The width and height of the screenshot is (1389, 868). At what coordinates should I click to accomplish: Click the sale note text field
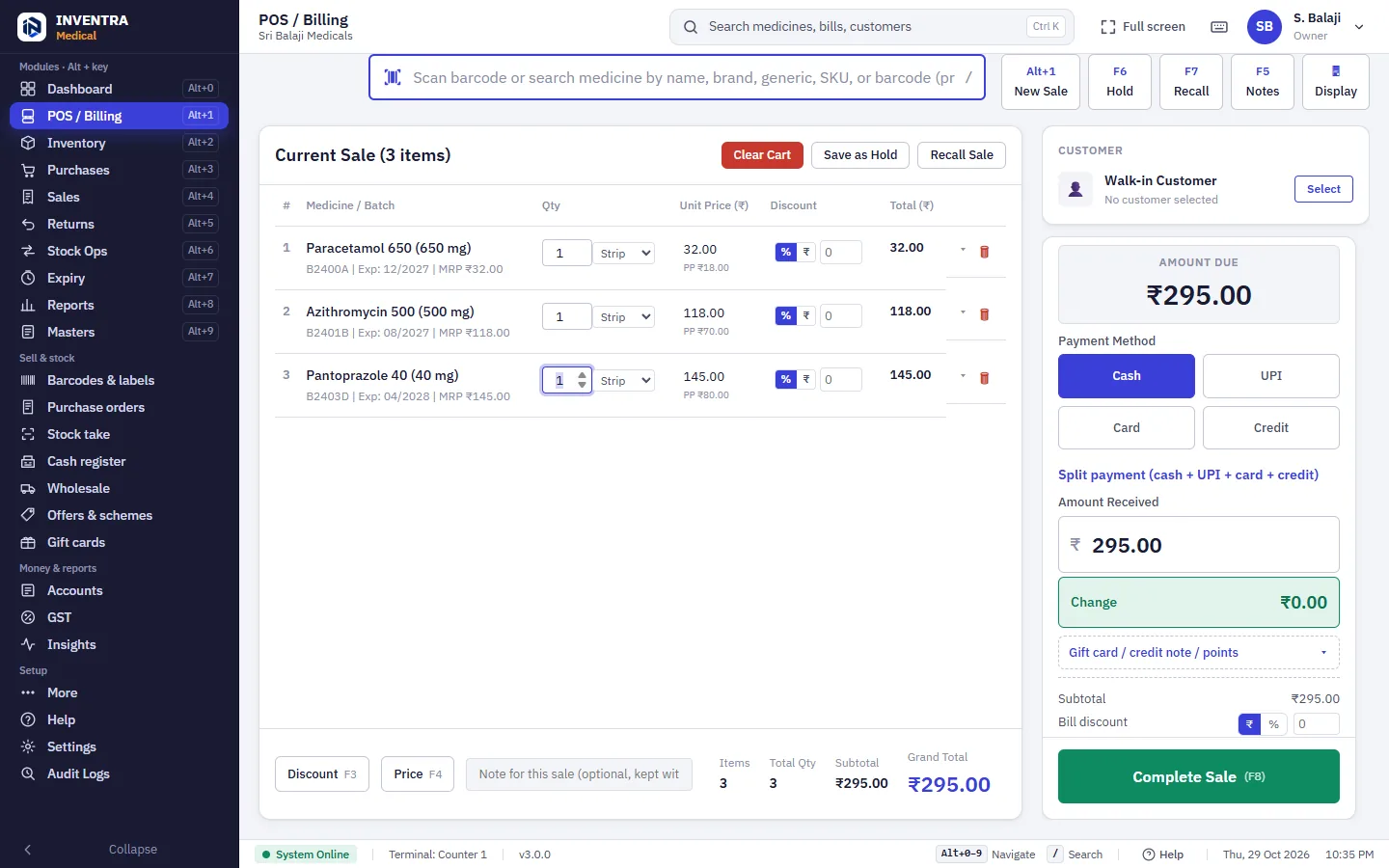579,774
